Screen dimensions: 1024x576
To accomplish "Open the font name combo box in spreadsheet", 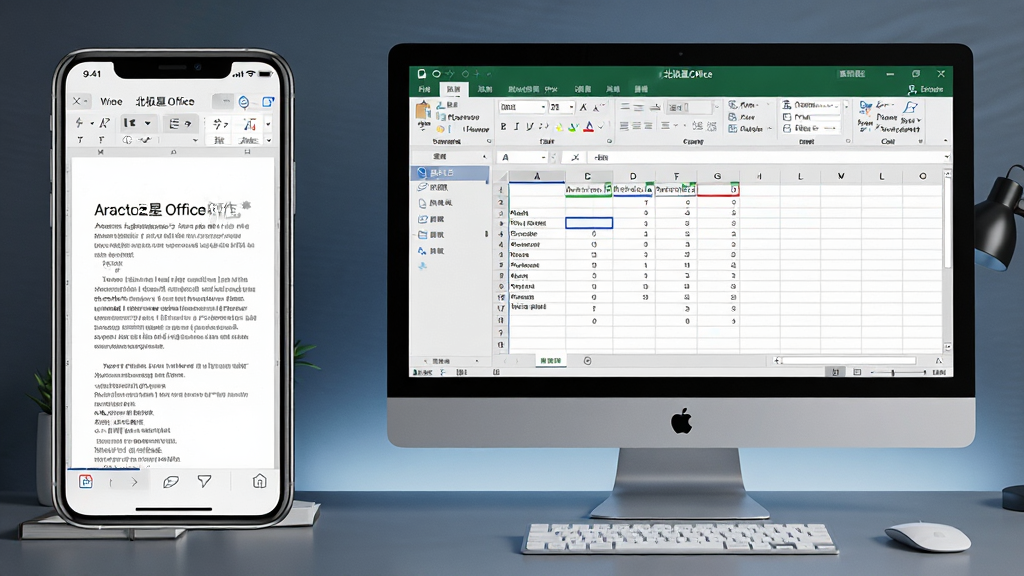I will 522,107.
